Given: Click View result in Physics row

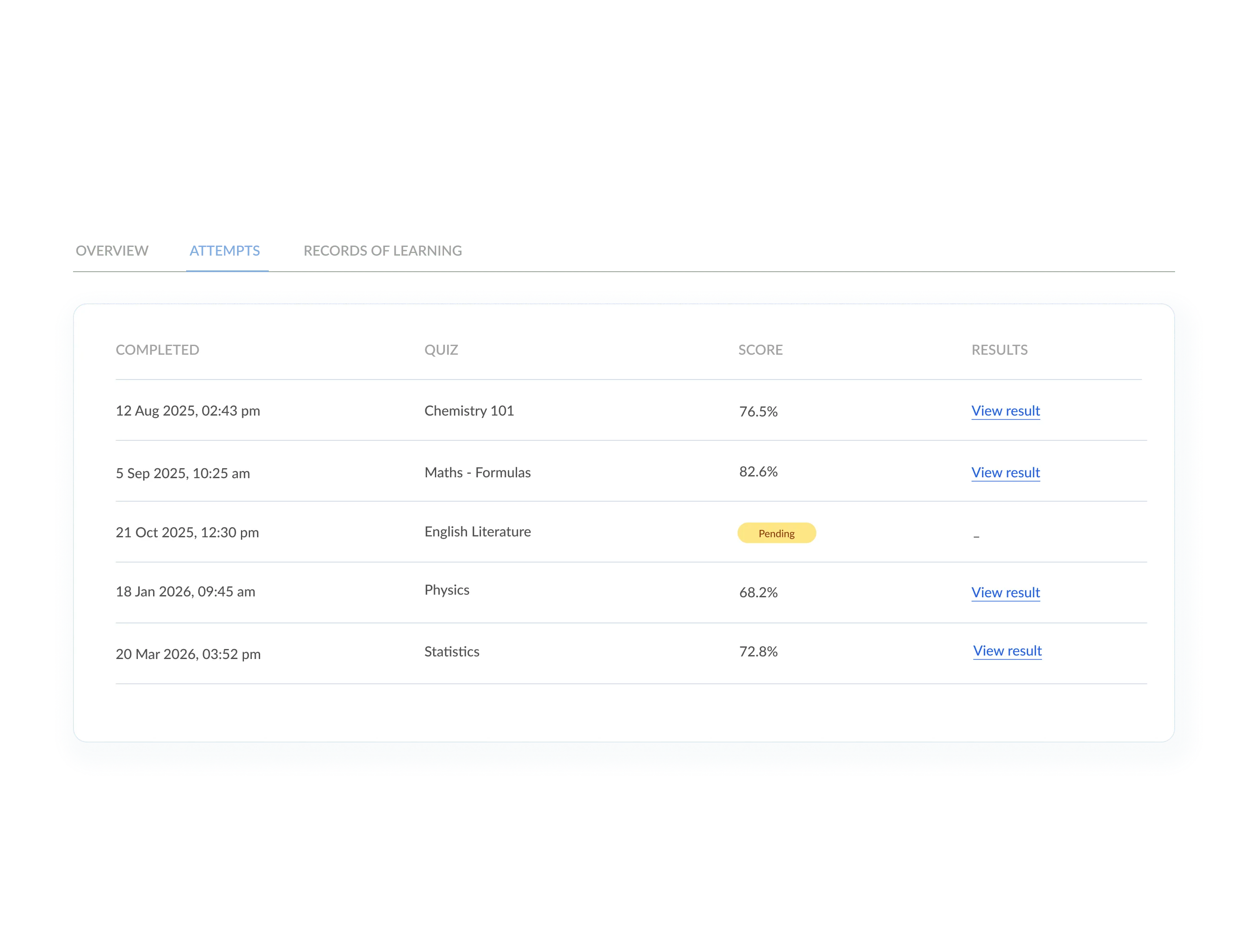Looking at the screenshot, I should (1005, 593).
